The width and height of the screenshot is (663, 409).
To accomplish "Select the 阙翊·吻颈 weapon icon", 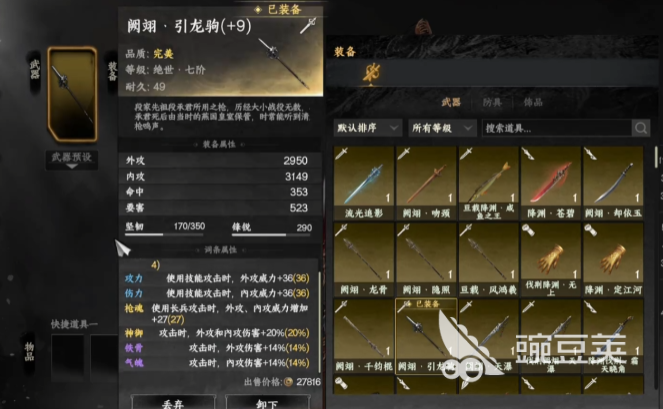I will (426, 182).
